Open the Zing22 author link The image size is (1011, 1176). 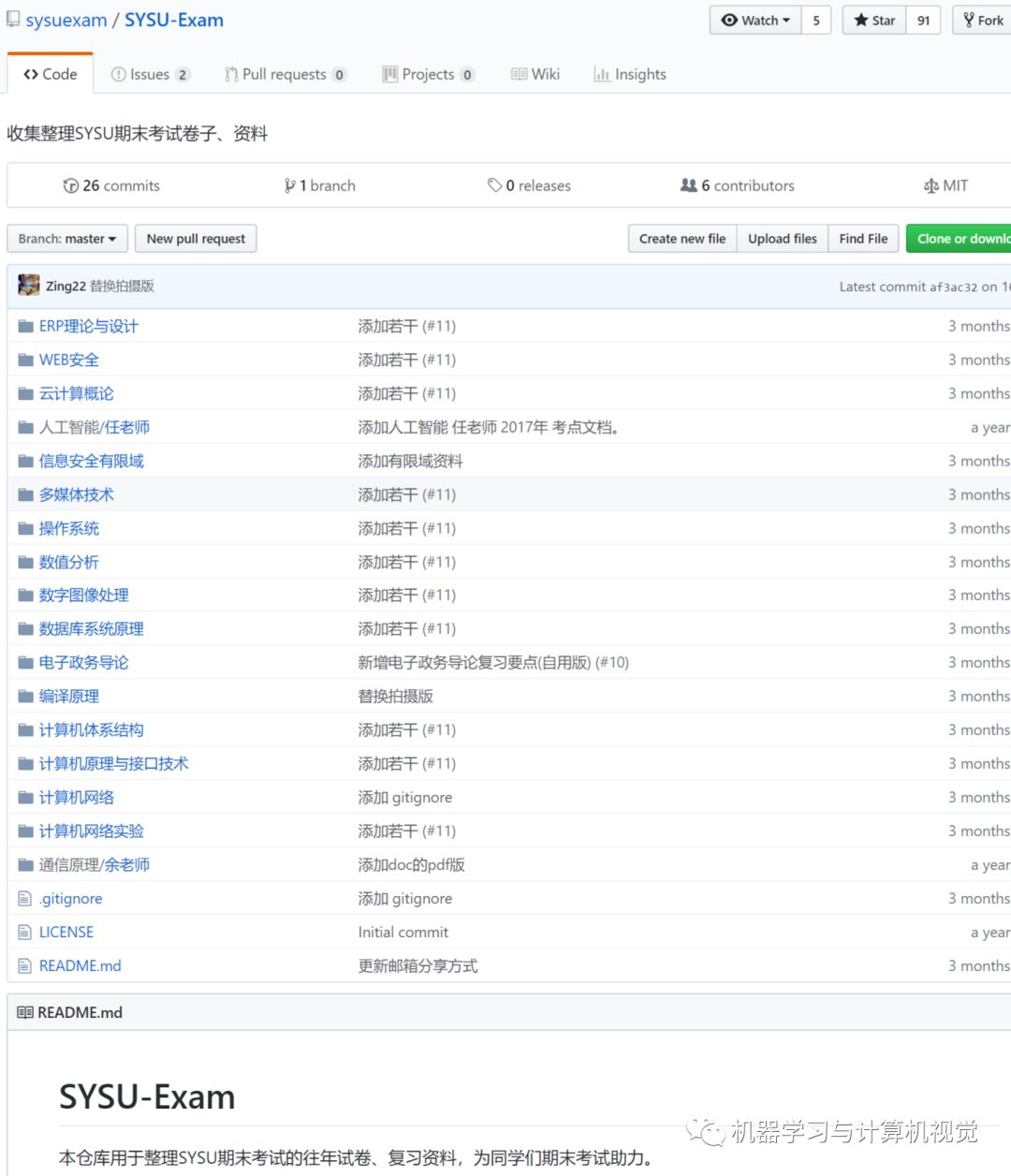(x=66, y=286)
